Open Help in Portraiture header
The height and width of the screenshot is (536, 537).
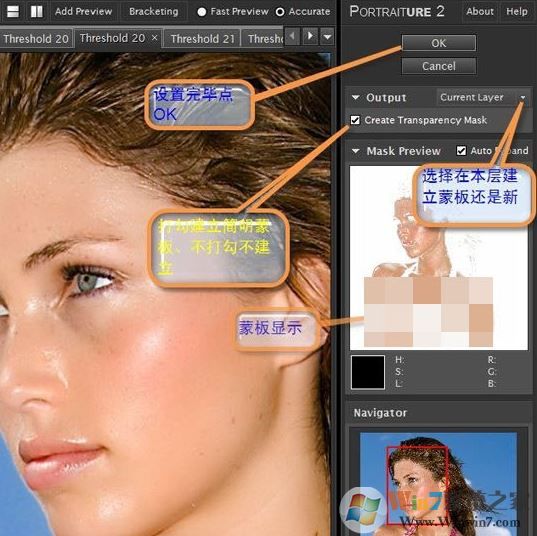click(516, 11)
